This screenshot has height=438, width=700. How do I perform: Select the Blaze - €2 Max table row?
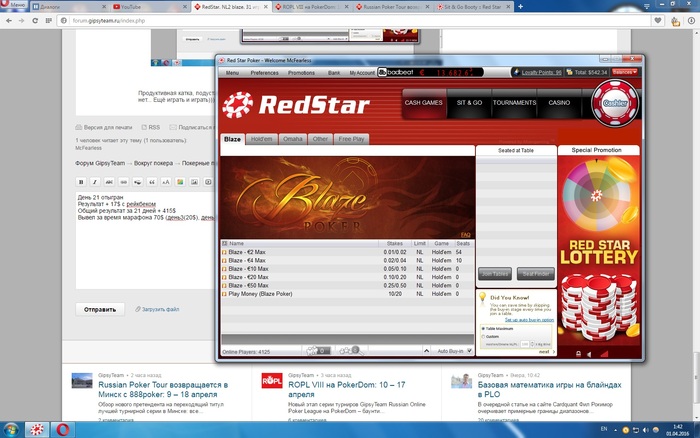[x=347, y=252]
